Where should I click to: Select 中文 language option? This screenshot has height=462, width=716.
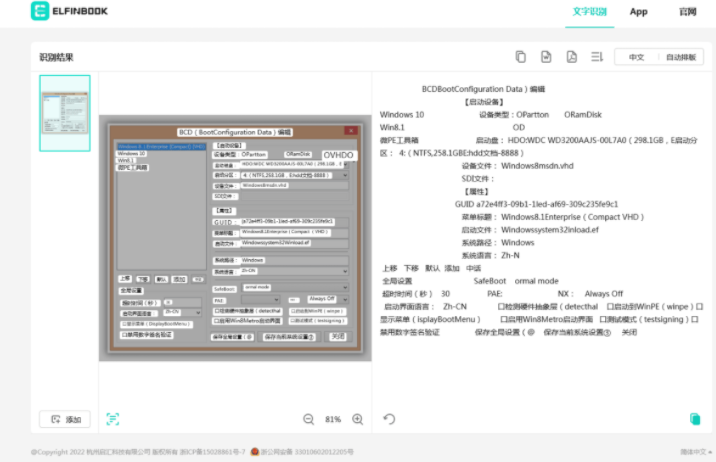coord(636,57)
